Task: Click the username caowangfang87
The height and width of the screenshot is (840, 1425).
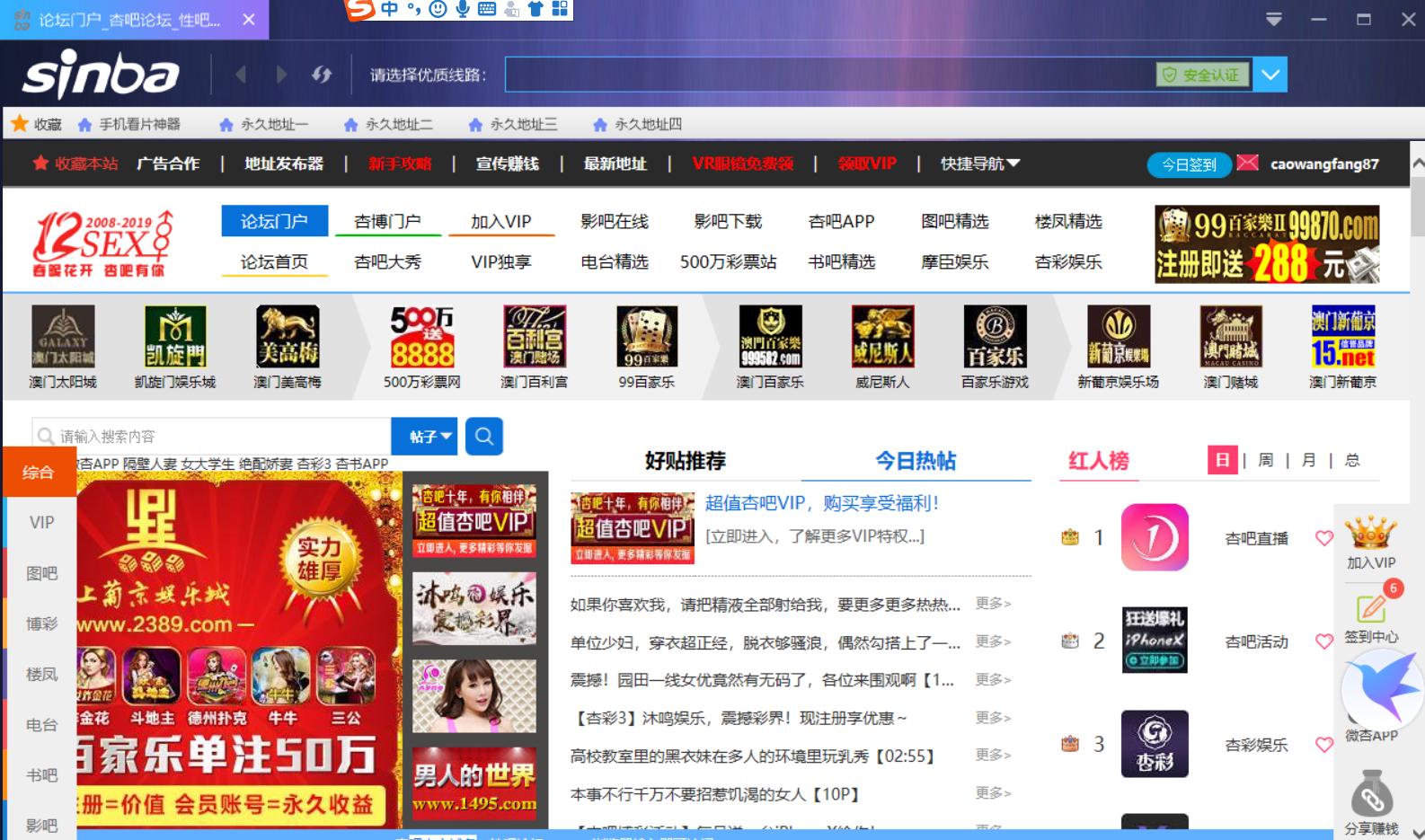Action: tap(1324, 164)
